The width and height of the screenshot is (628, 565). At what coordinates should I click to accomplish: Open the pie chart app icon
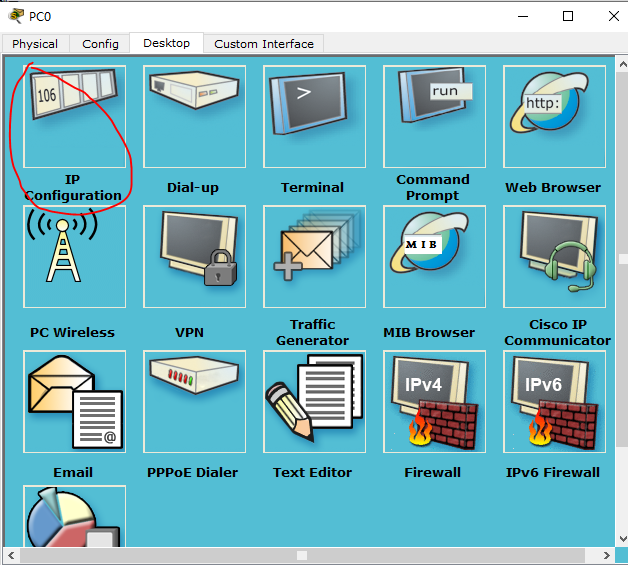(74, 516)
